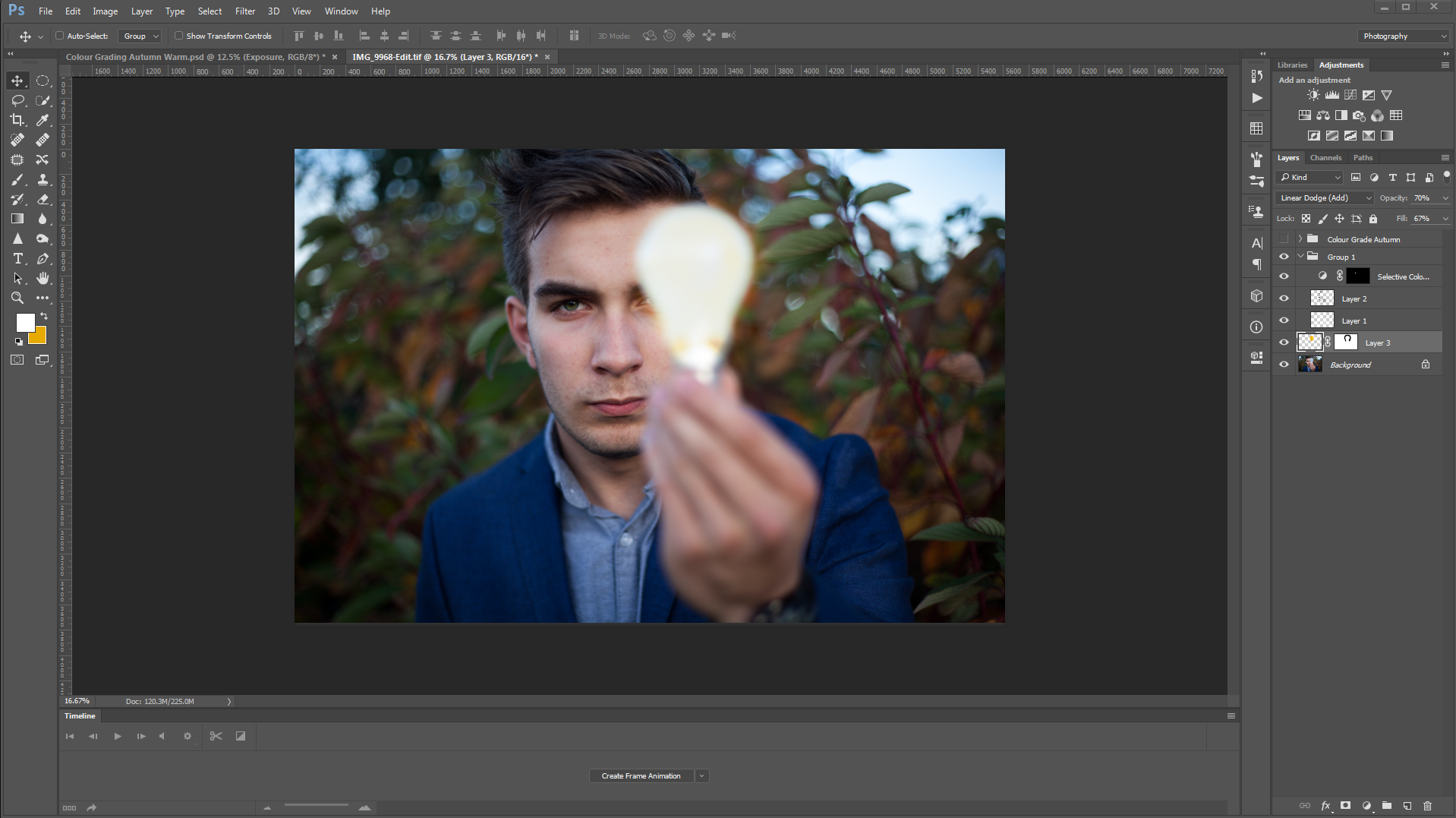The height and width of the screenshot is (818, 1456).
Task: Select the Elliptical Marquee tool
Action: (x=43, y=81)
